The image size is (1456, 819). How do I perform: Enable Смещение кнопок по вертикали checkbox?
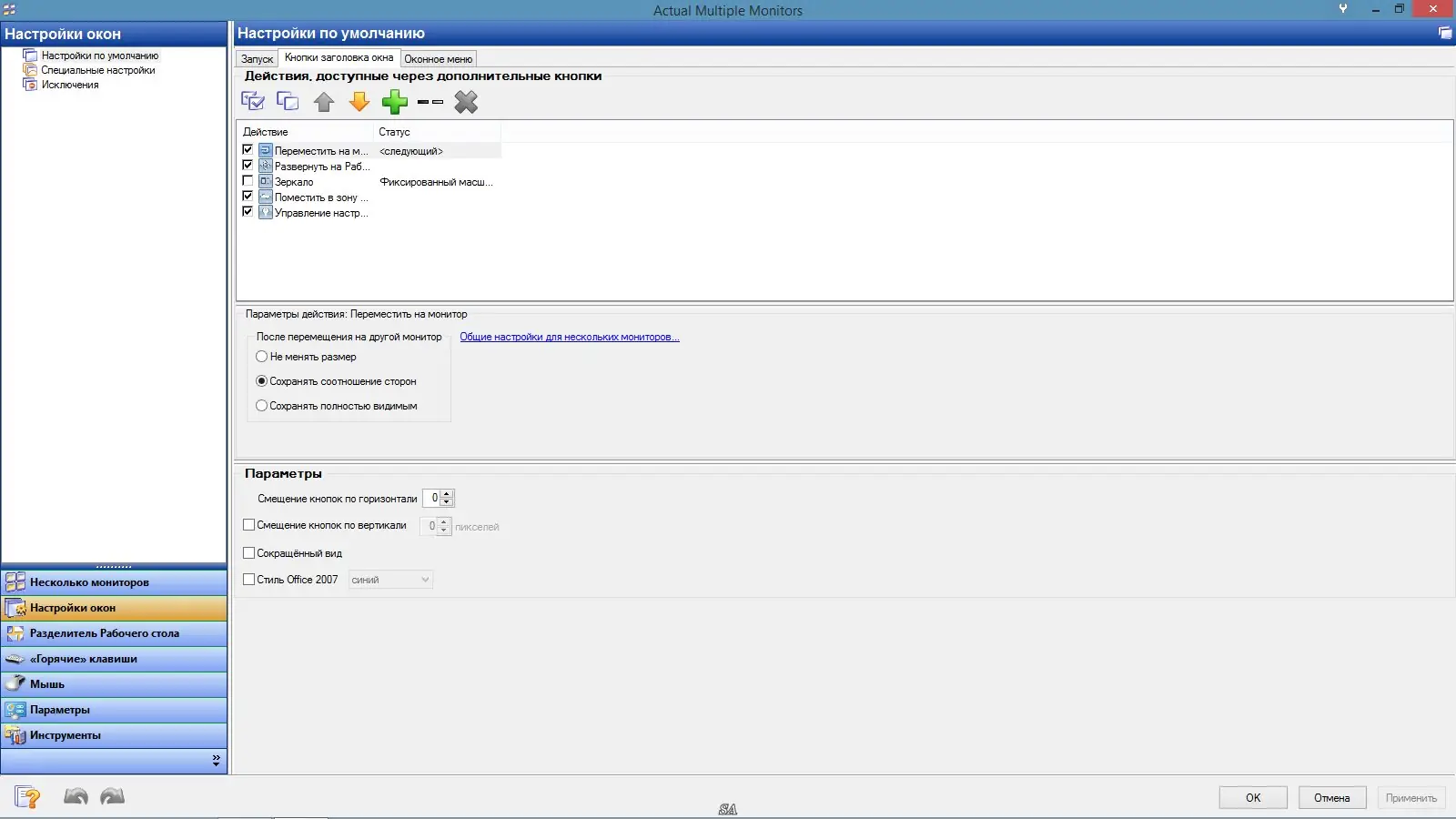249,525
